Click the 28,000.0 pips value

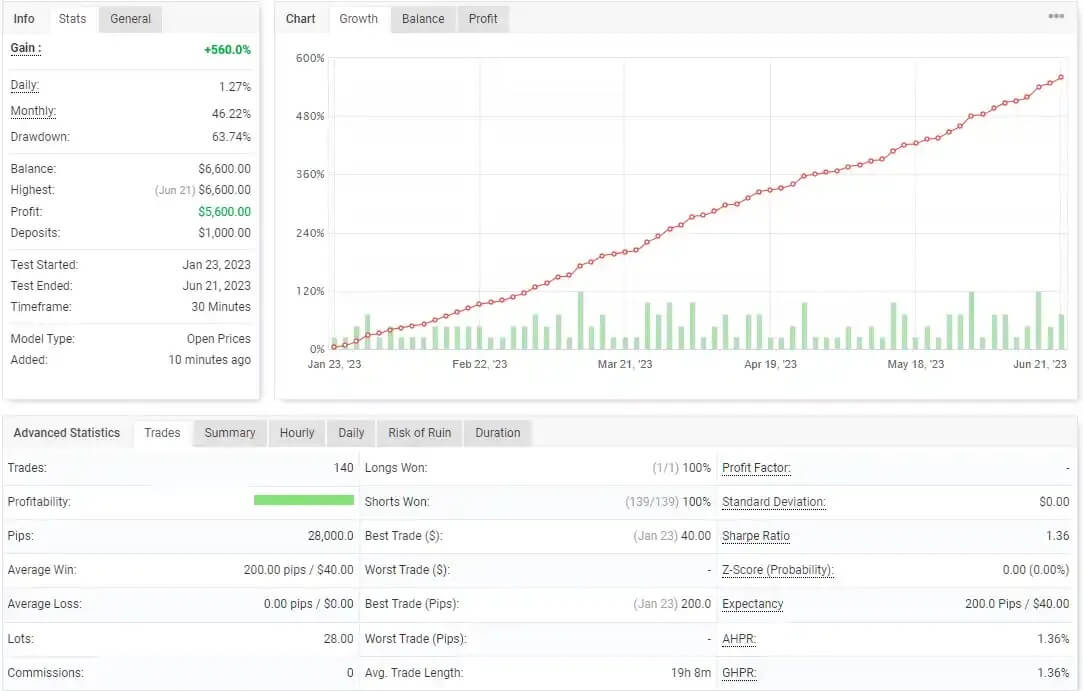(330, 536)
